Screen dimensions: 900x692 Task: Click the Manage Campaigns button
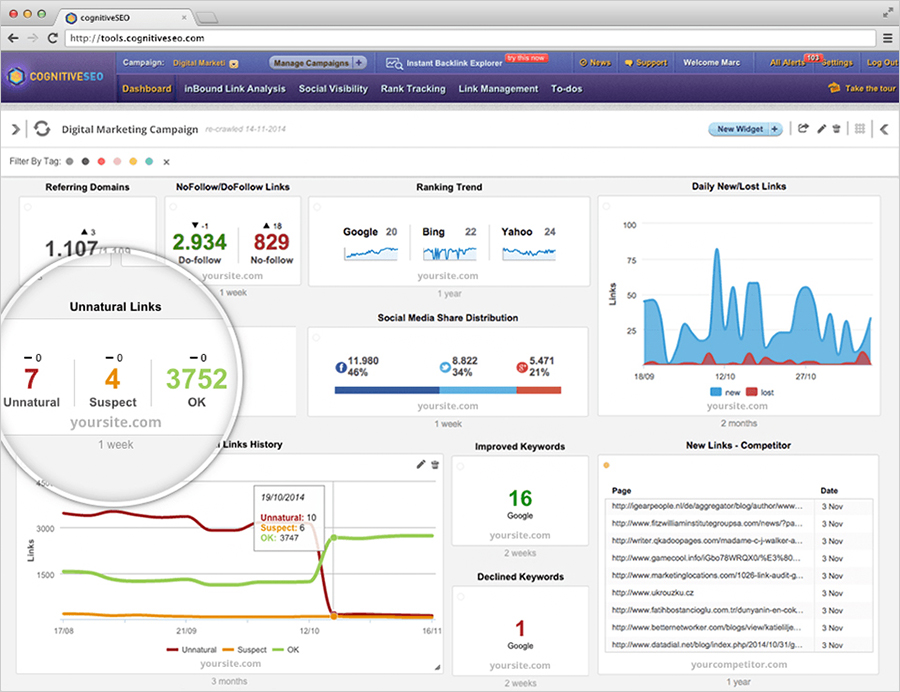[x=317, y=63]
